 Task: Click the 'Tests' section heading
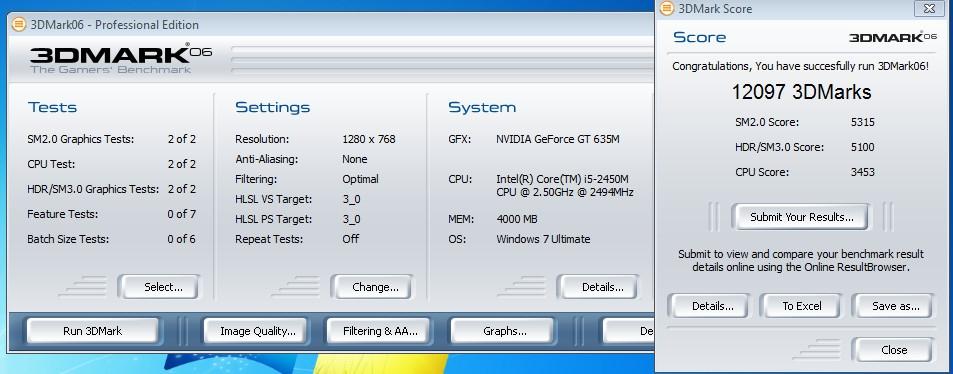[x=52, y=108]
